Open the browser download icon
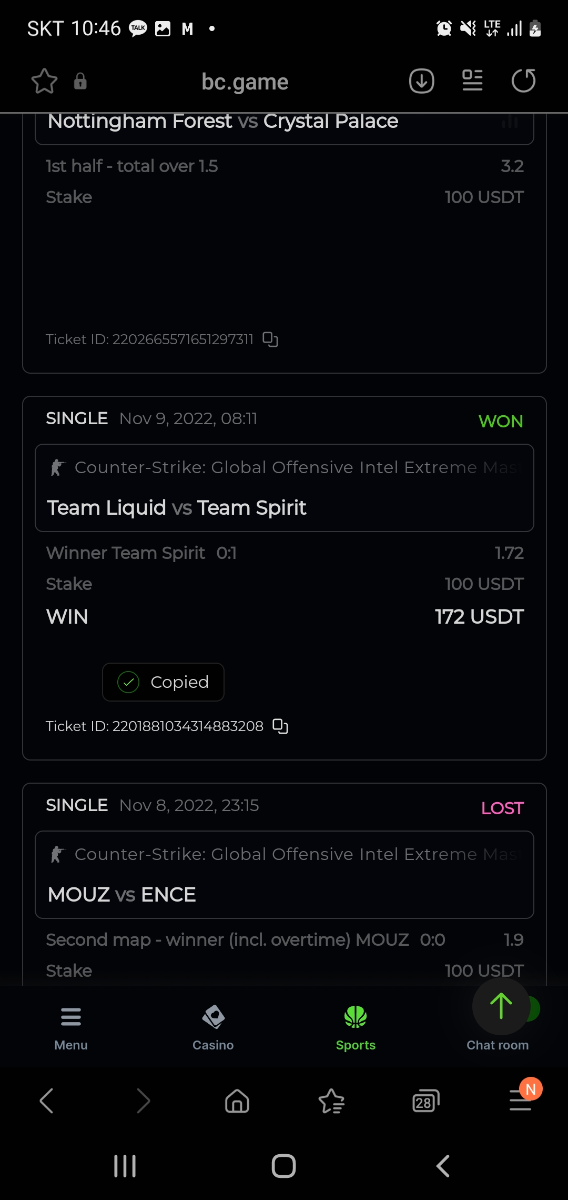 422,82
